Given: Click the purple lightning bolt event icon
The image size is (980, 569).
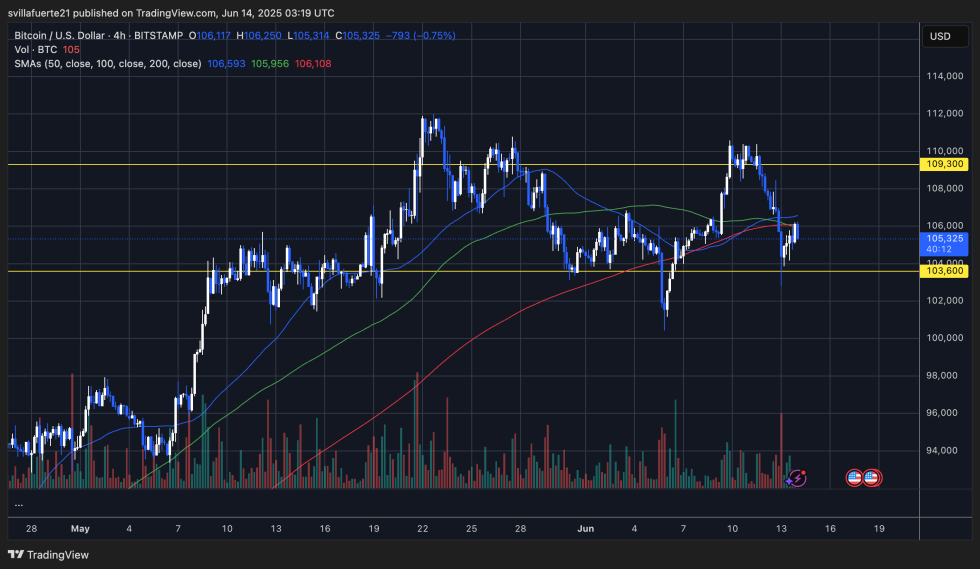Looking at the screenshot, I should (x=797, y=478).
